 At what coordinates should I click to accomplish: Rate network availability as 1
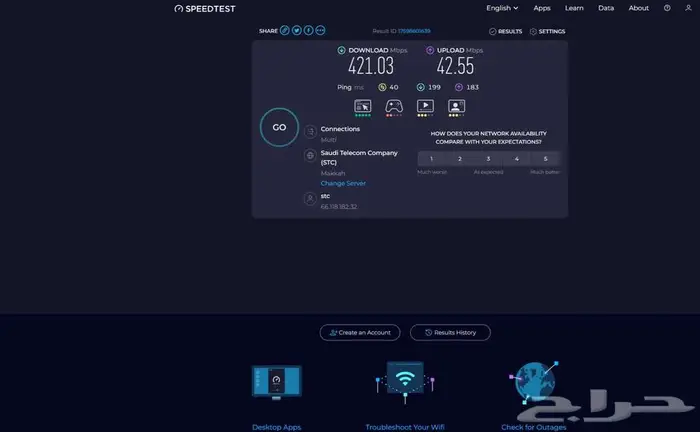(431, 158)
